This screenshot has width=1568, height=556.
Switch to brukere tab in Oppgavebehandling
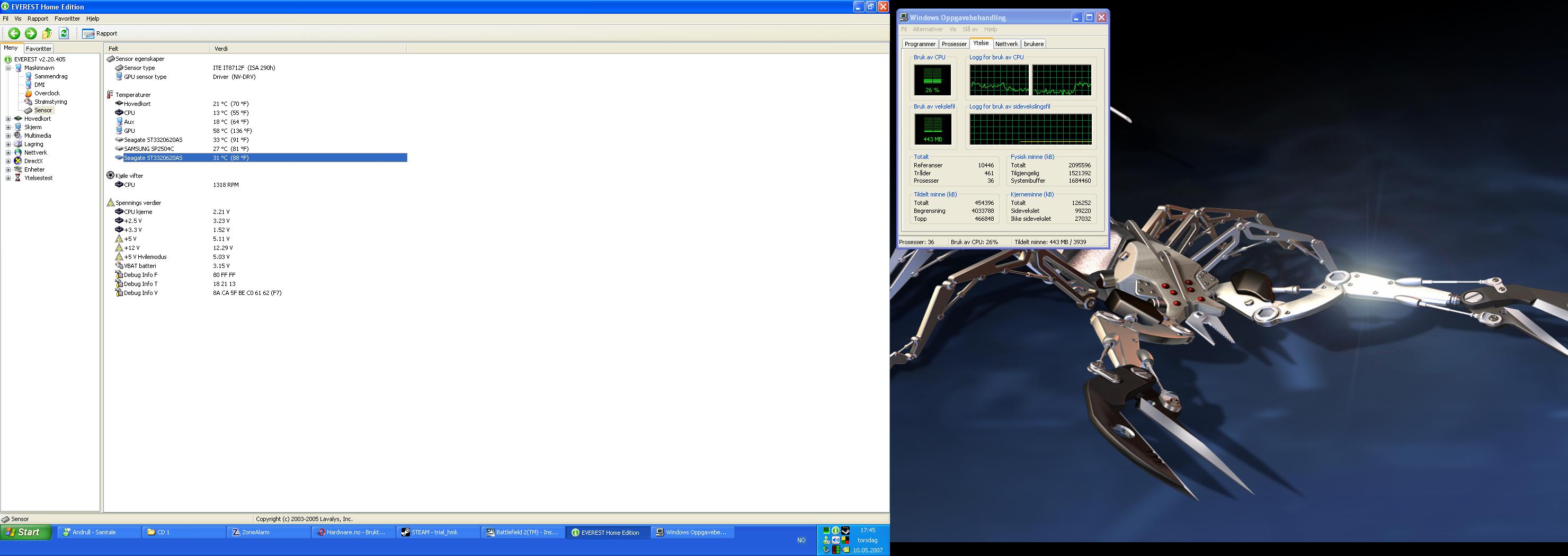(1034, 44)
